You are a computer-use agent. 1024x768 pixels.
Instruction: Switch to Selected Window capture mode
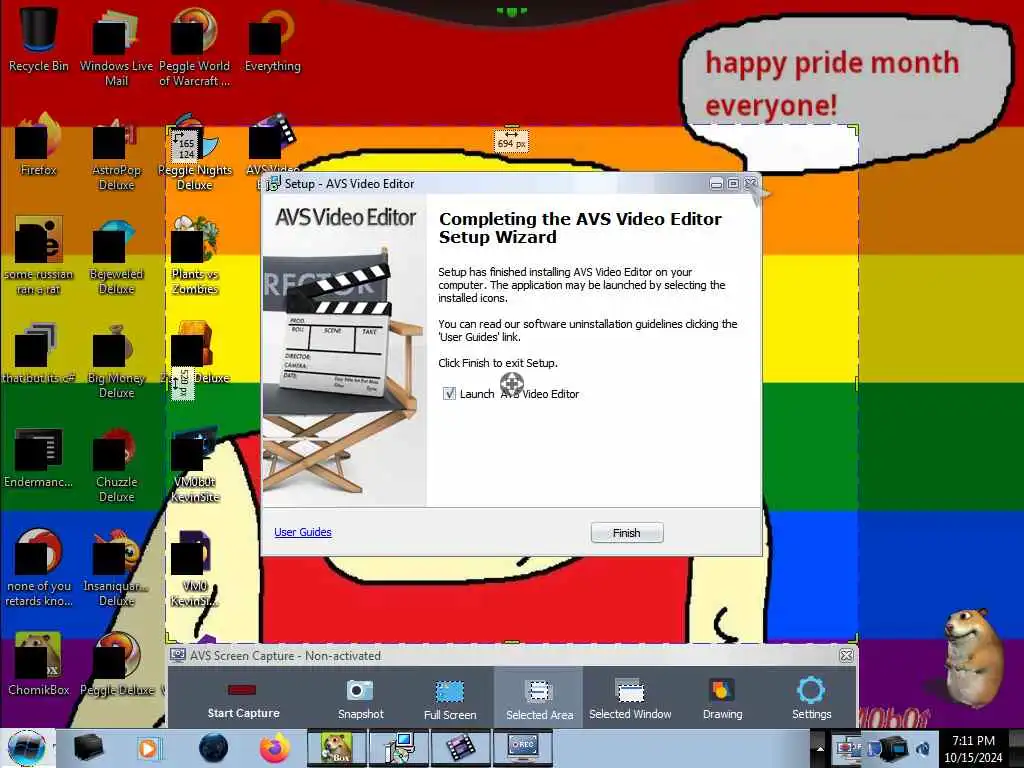point(630,699)
